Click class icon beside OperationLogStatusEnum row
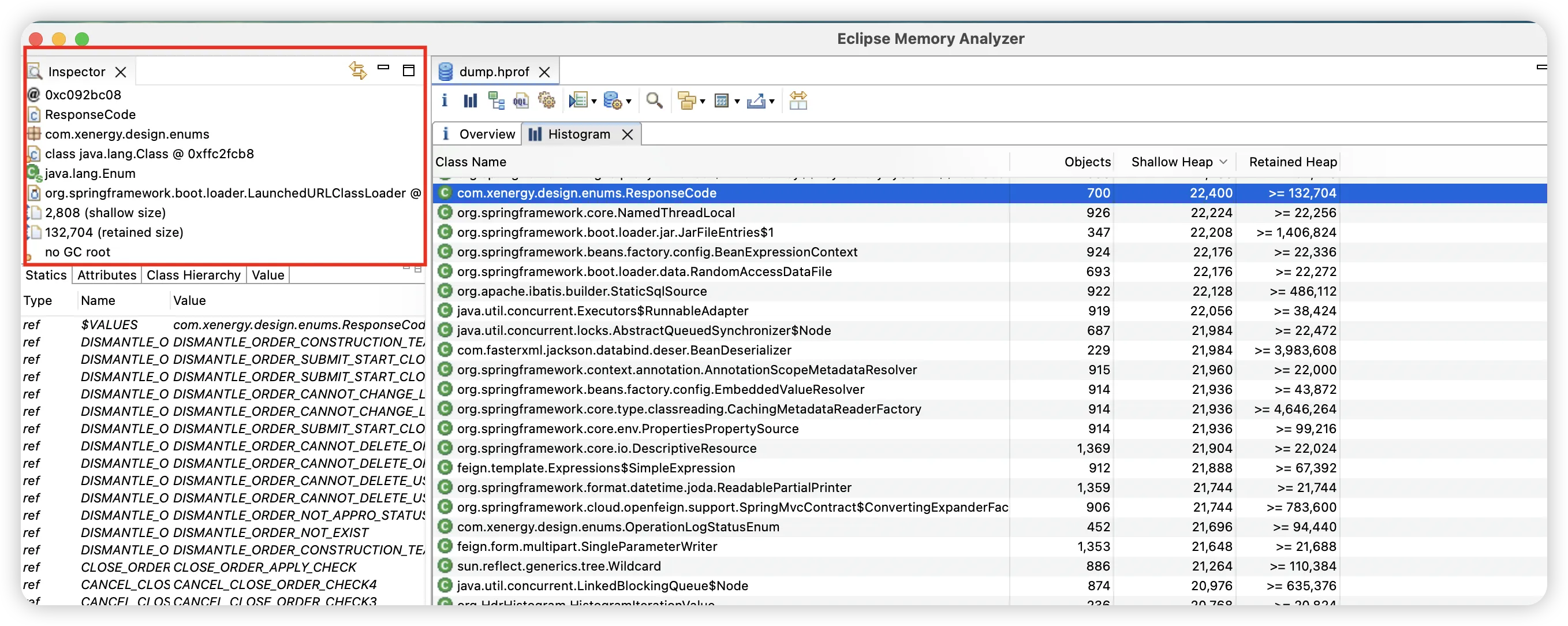Viewport: 1568px width, 626px height. pyautogui.click(x=445, y=527)
